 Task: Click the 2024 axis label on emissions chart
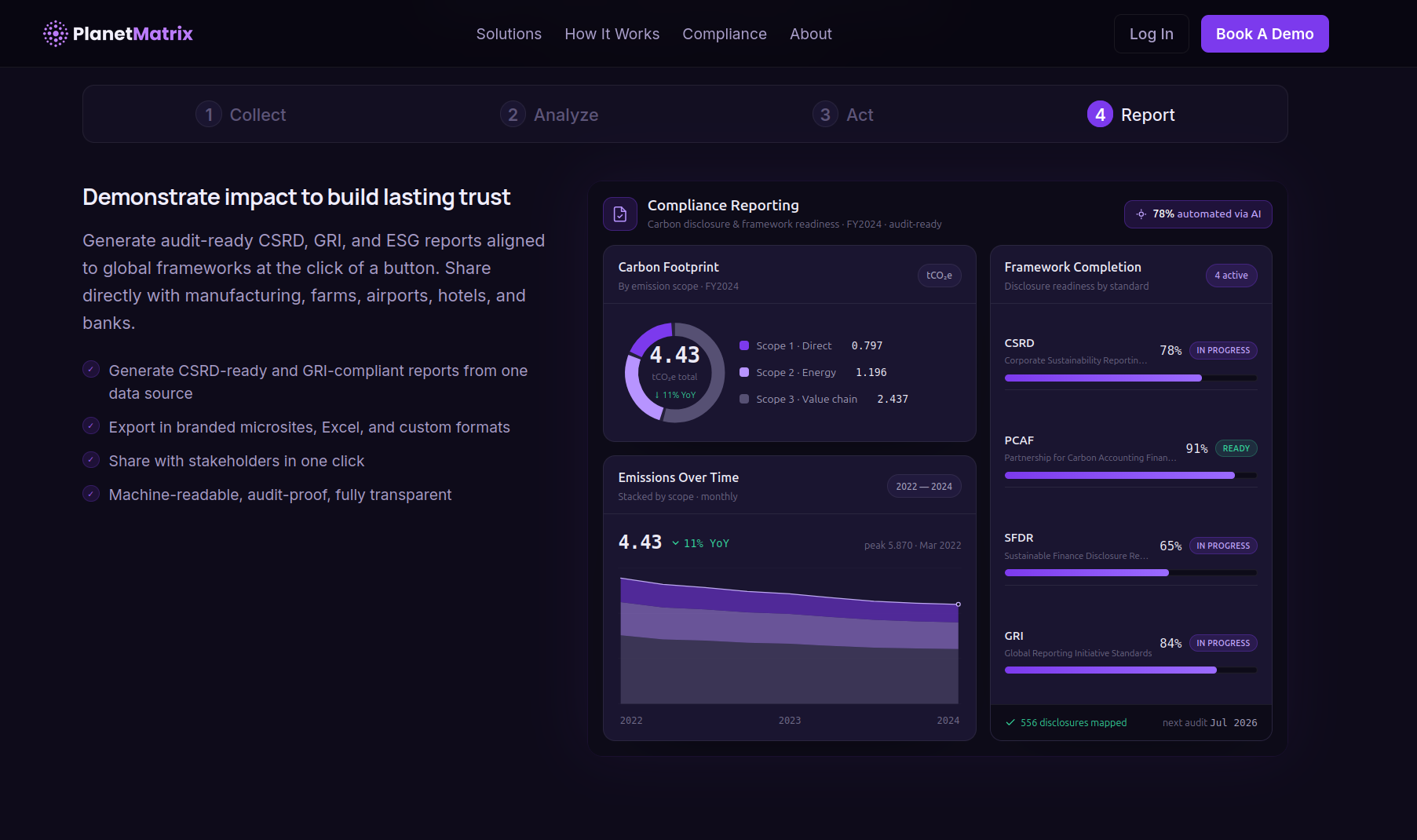point(948,721)
